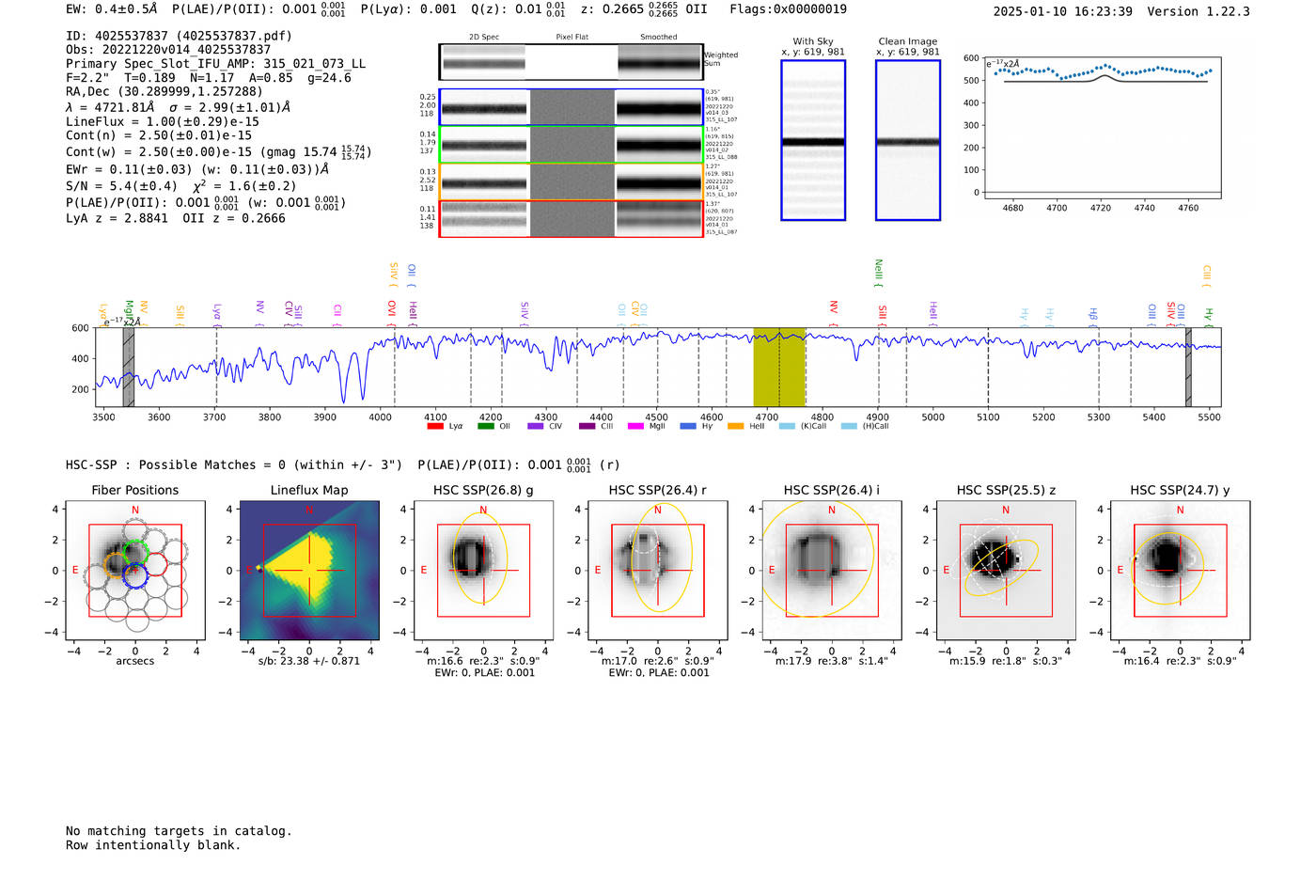The height and width of the screenshot is (896, 1316).
Task: Click 'No matching targets in catalog.' text
Action: [x=179, y=831]
